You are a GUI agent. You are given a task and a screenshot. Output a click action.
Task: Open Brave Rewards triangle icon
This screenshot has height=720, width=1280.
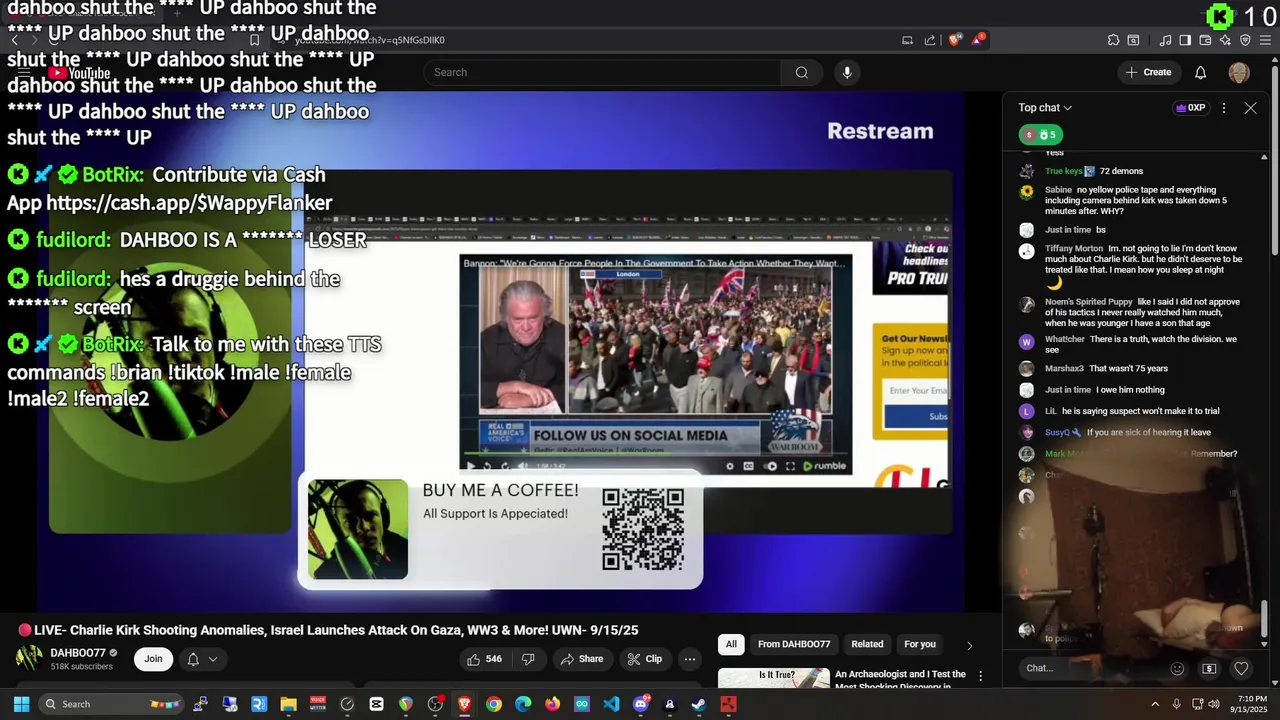(x=977, y=40)
